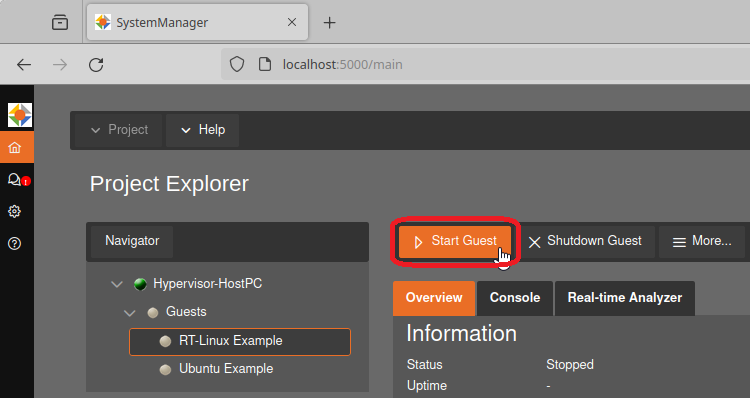Image resolution: width=750 pixels, height=398 pixels.
Task: Open a new browser tab with plus
Action: (x=330, y=22)
